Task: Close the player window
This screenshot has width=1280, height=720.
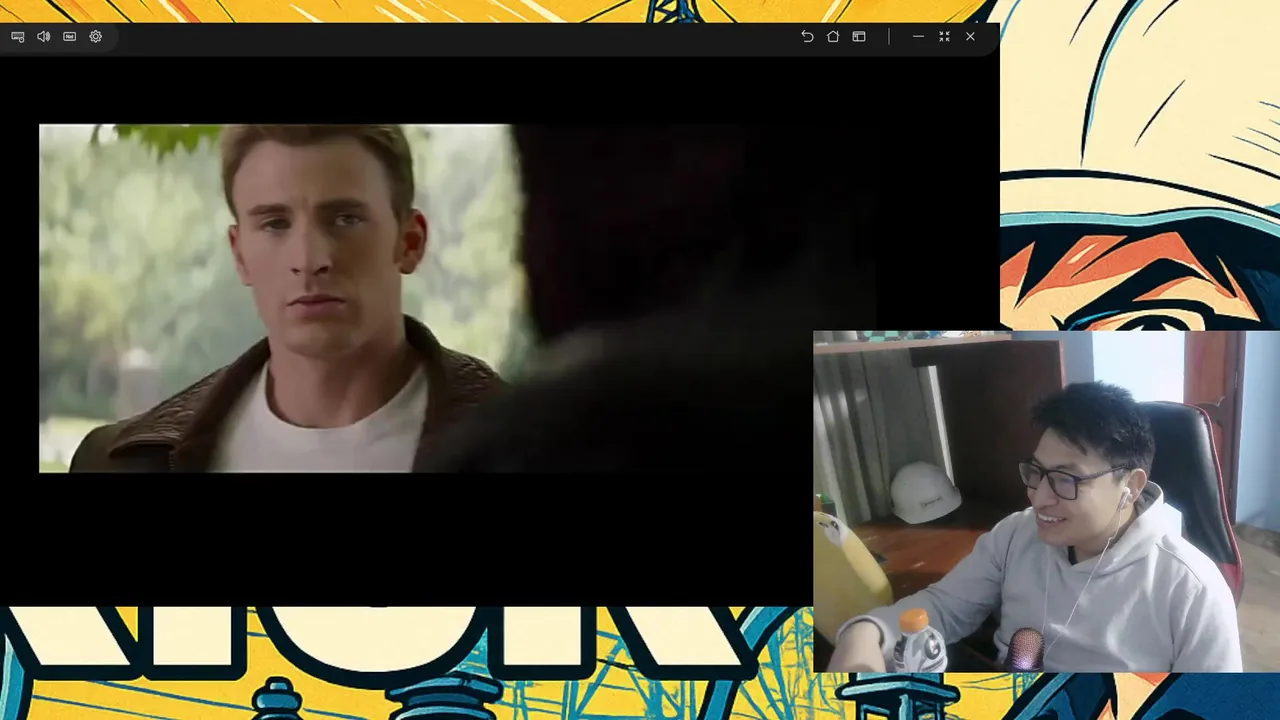Action: point(970,36)
